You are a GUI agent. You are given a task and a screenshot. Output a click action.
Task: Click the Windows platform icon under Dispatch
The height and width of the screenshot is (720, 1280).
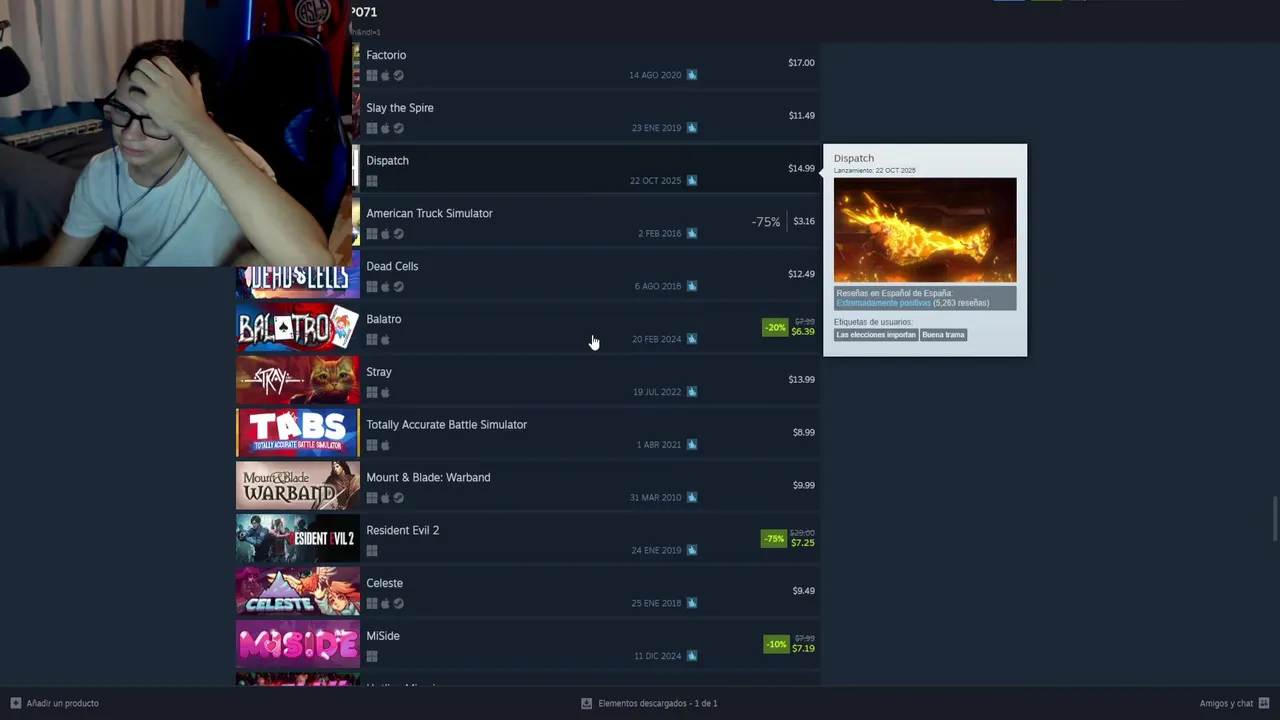(x=372, y=182)
